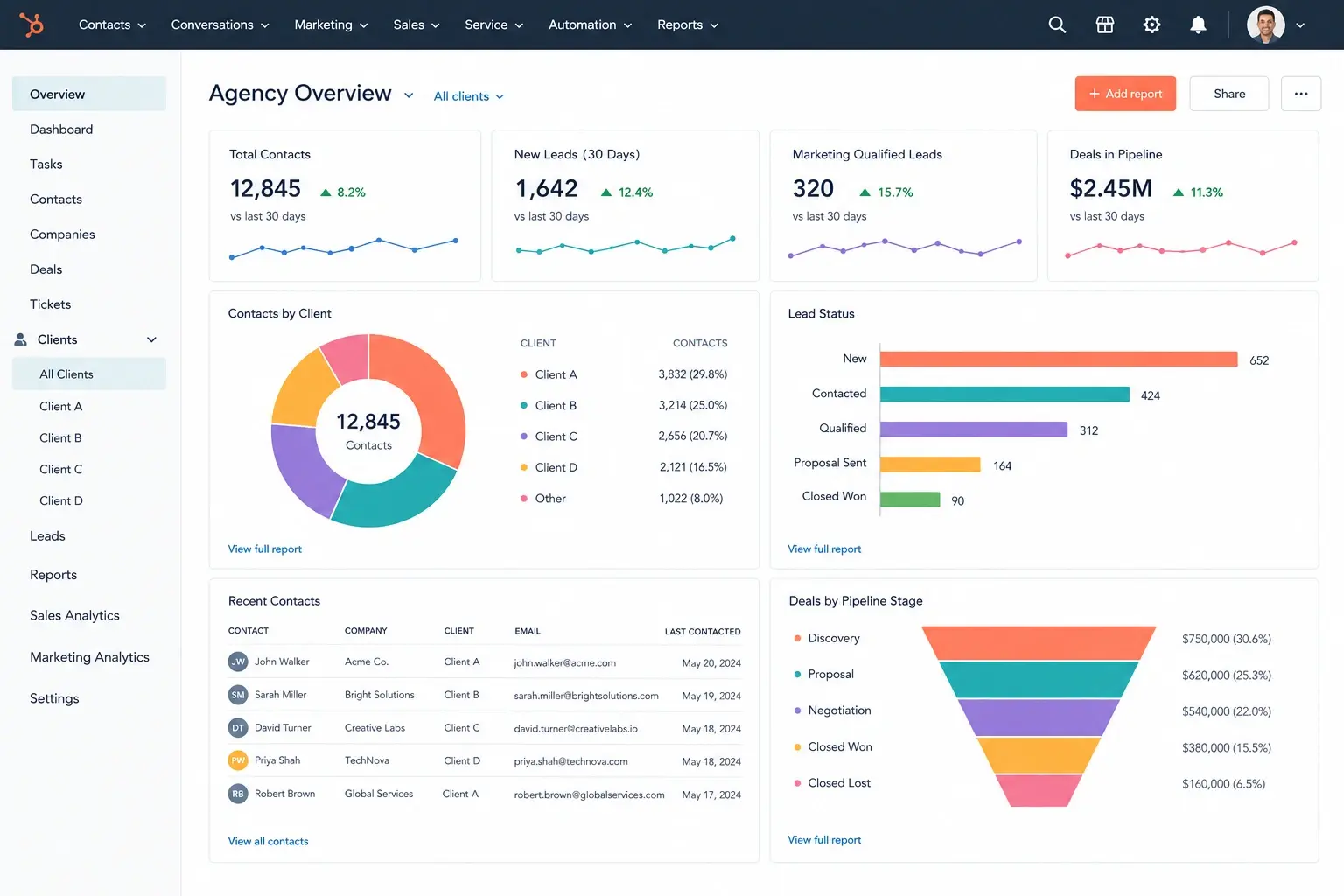Expand the account menu chevron
This screenshot has height=896, width=1344.
click(1300, 25)
